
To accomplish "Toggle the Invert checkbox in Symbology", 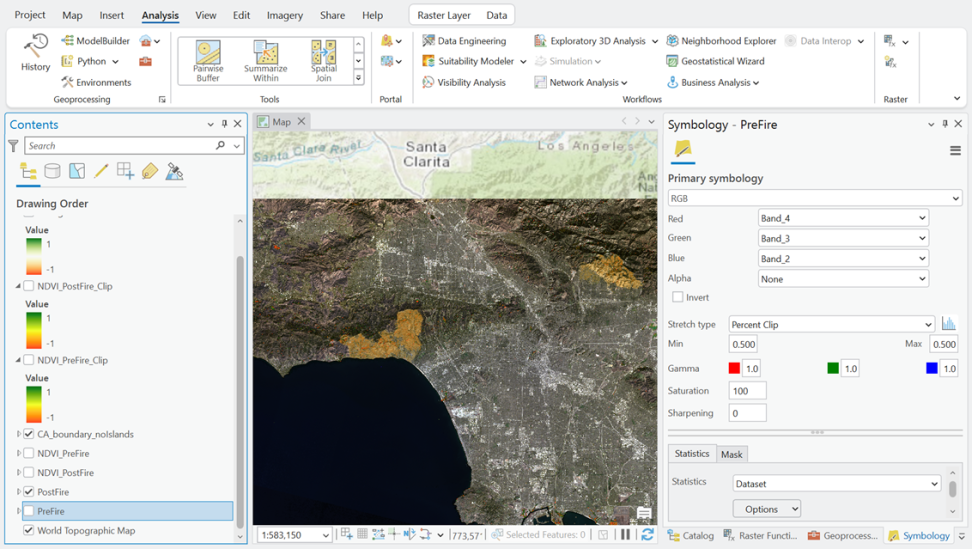I will tap(678, 297).
